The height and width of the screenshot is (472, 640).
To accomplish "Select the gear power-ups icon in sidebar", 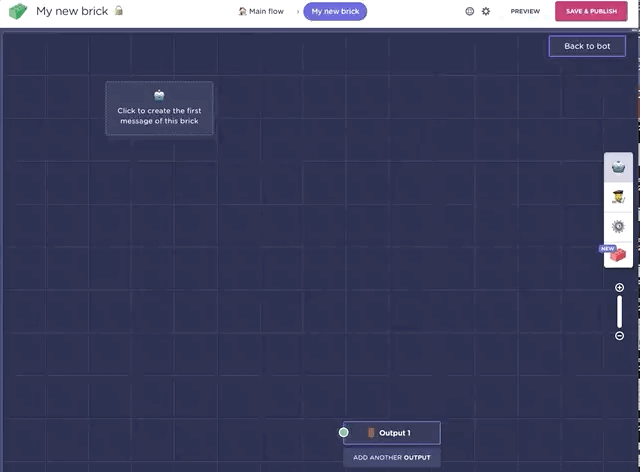I will coord(618,226).
